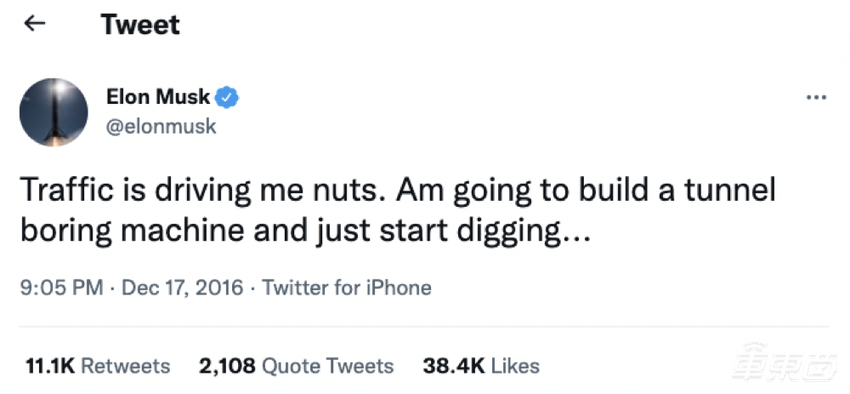The image size is (850, 394).
Task: Click the Tweet page header title
Action: [x=140, y=24]
